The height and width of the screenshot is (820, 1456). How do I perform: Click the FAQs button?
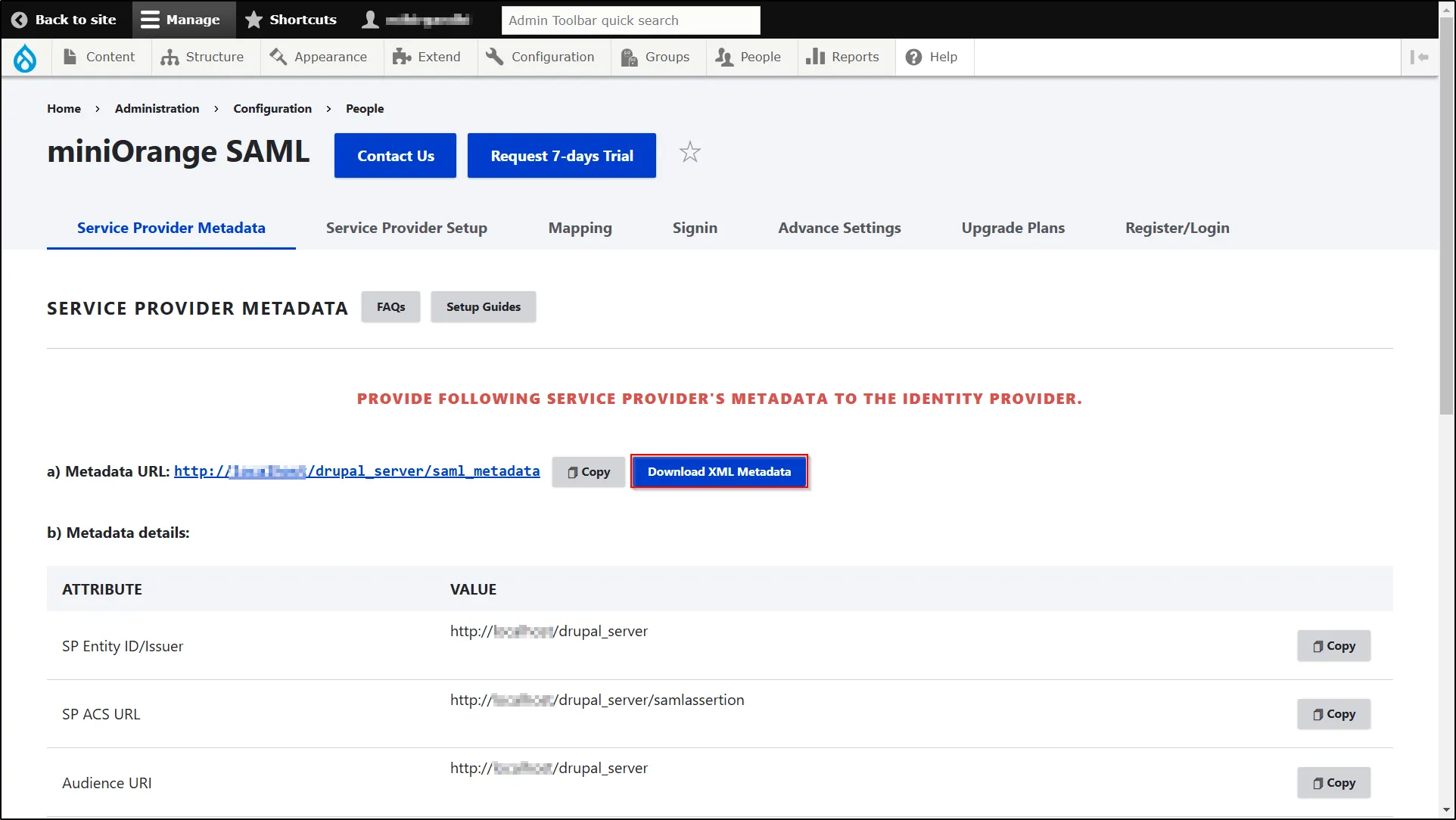click(x=390, y=306)
